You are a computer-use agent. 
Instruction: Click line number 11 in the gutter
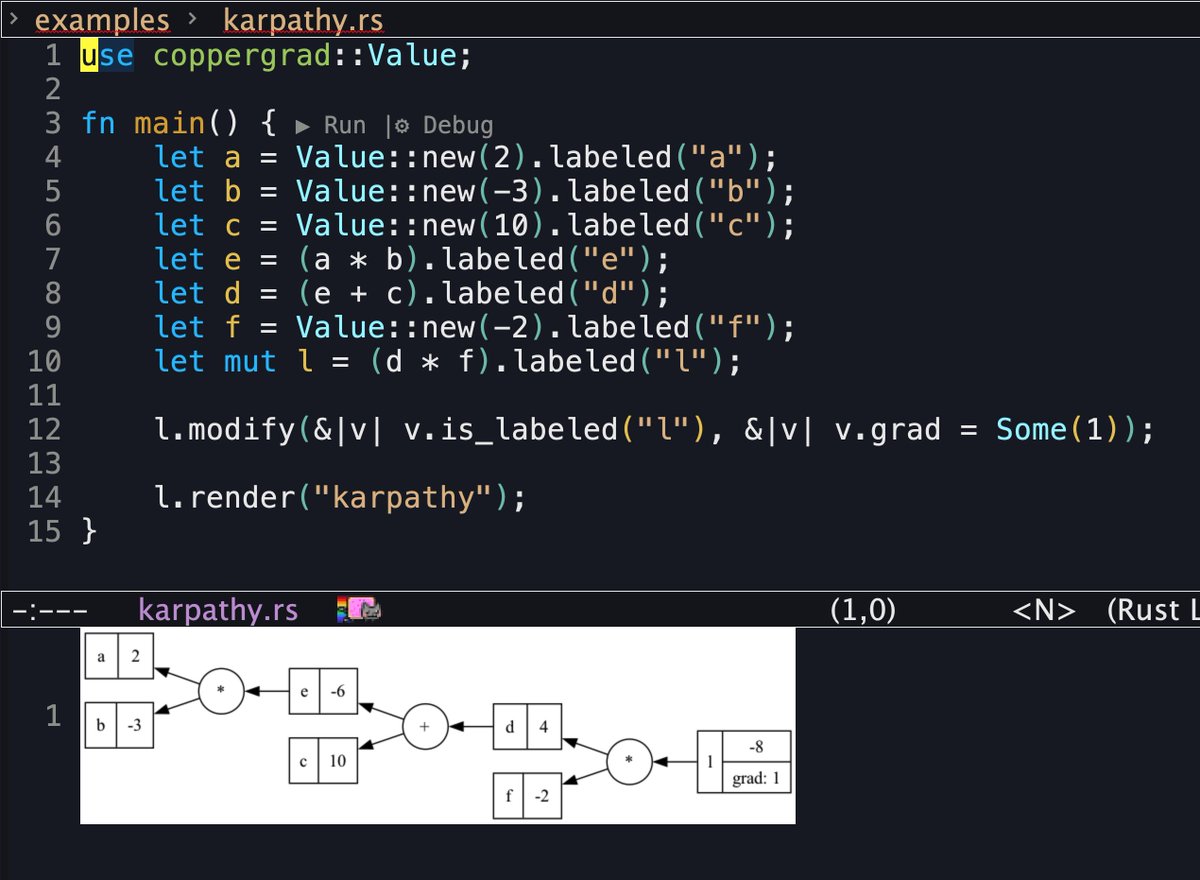click(x=44, y=395)
